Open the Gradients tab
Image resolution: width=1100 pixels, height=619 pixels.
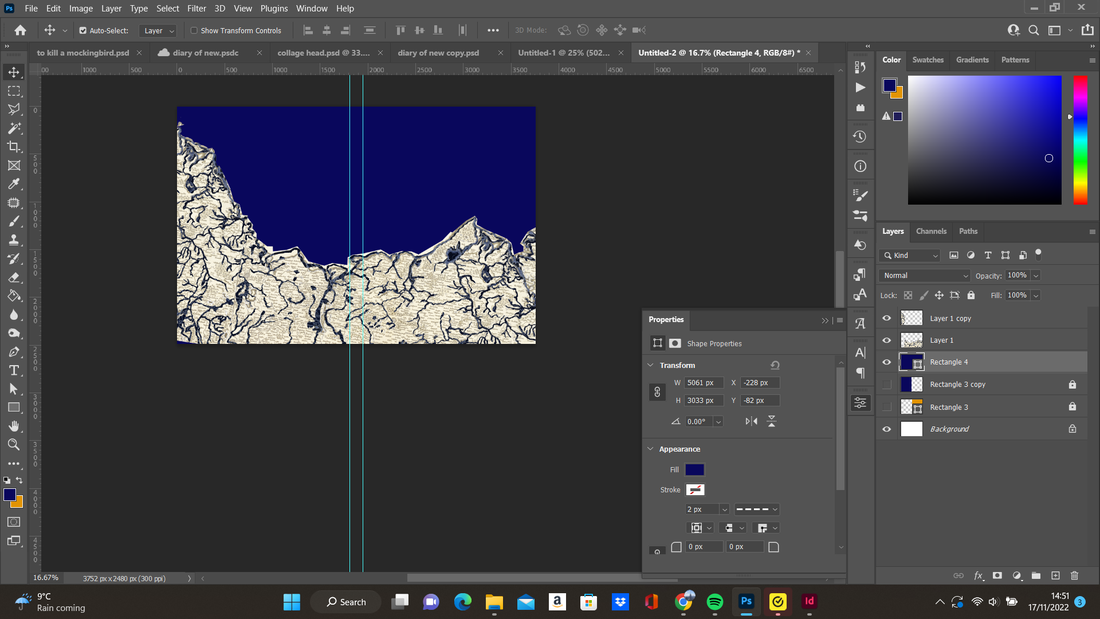pos(972,60)
